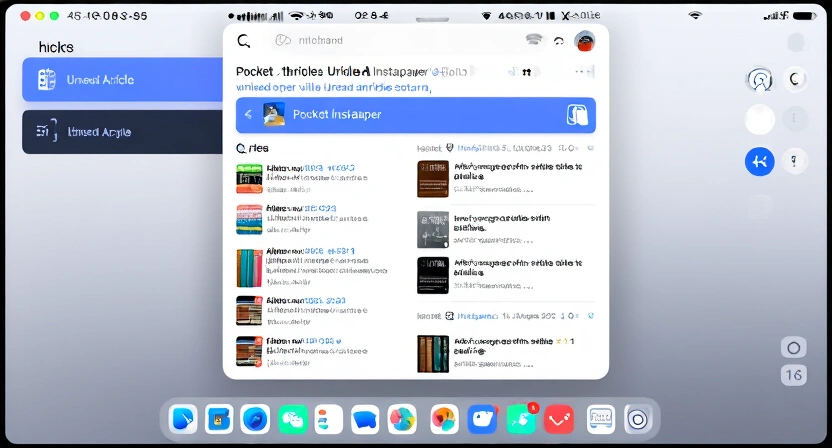Click the gray Wi-Fi signal icon beside the avatar

point(534,39)
